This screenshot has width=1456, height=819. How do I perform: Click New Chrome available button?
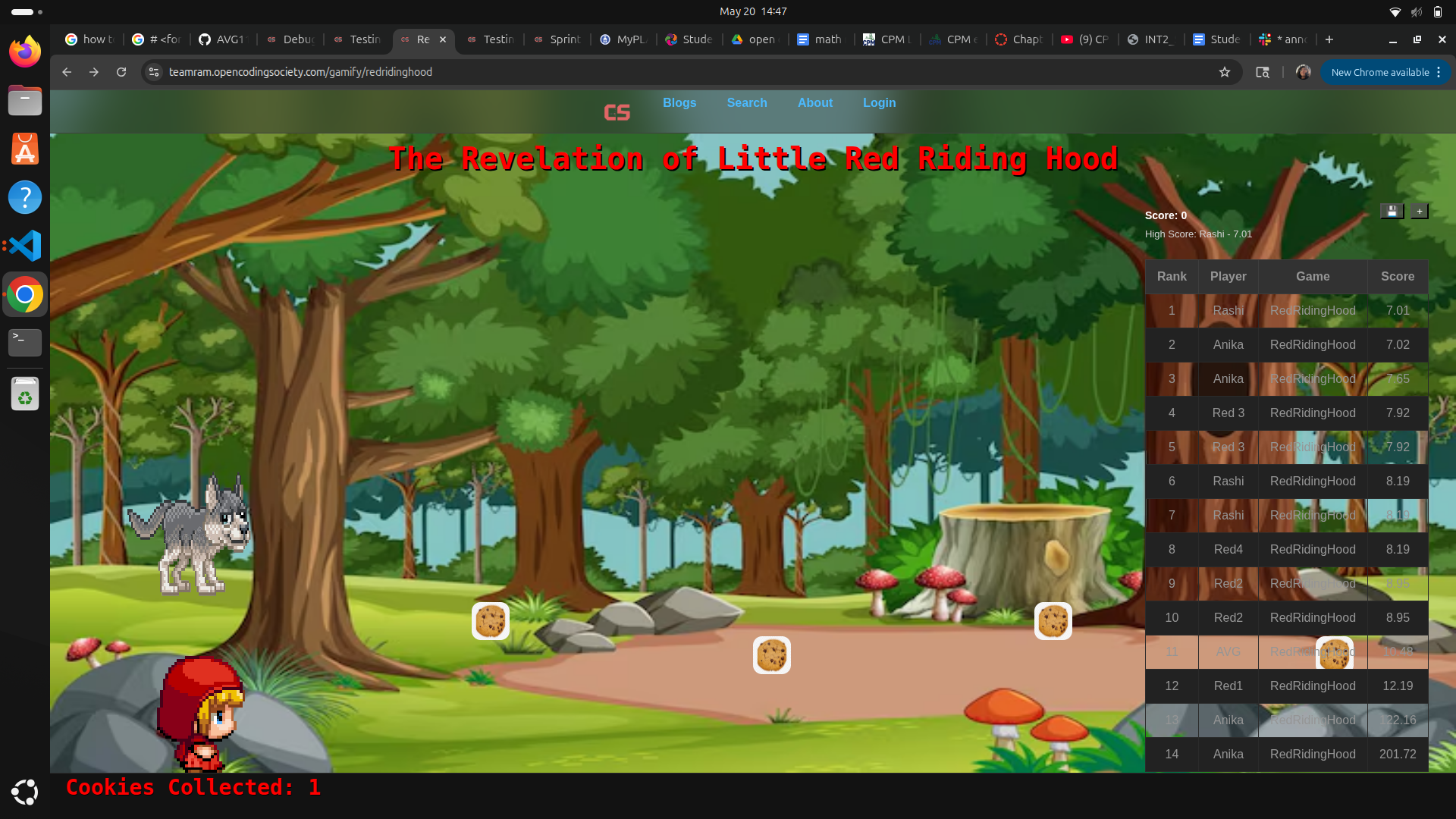[1385, 72]
